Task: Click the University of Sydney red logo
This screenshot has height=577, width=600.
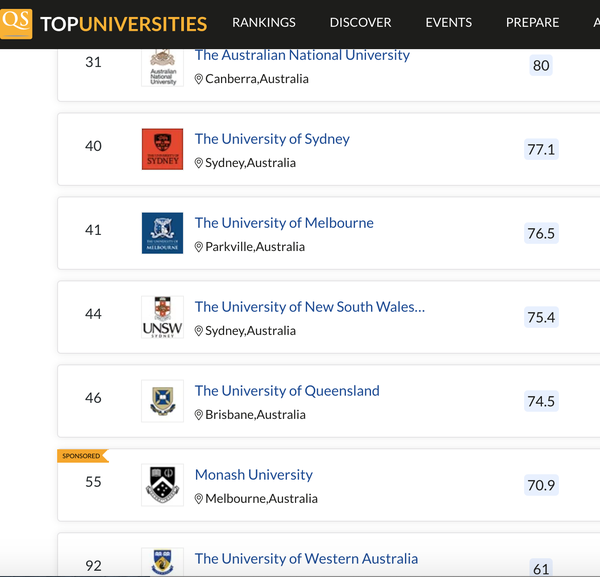Action: click(x=163, y=149)
